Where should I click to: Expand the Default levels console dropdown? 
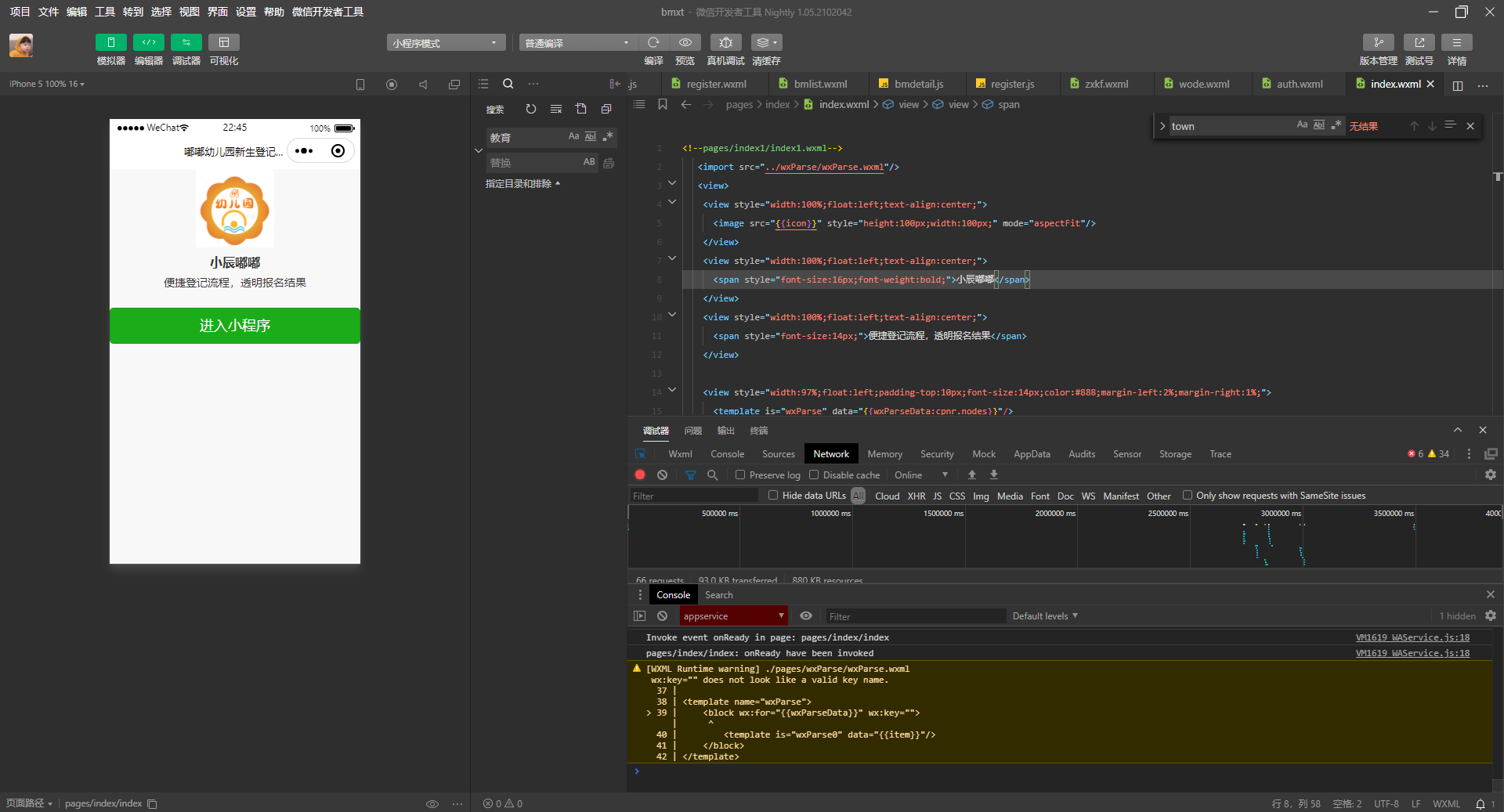point(1043,616)
